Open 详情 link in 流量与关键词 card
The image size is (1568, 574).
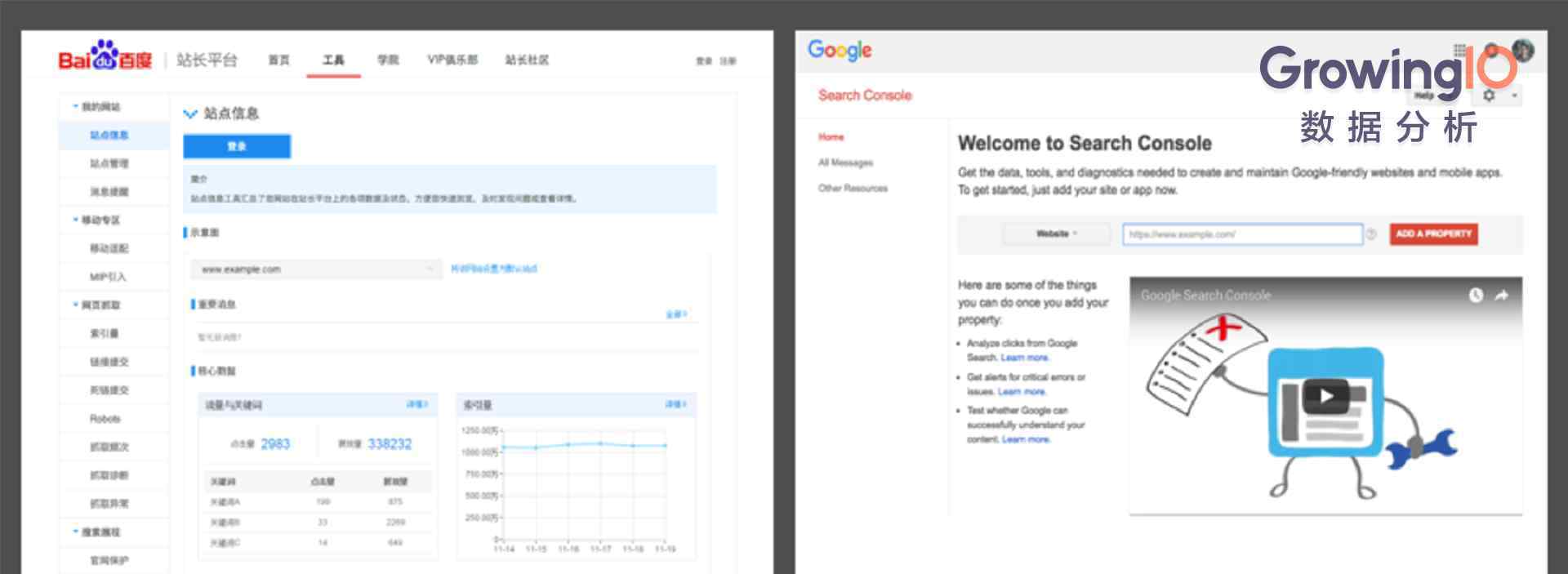click(x=417, y=404)
